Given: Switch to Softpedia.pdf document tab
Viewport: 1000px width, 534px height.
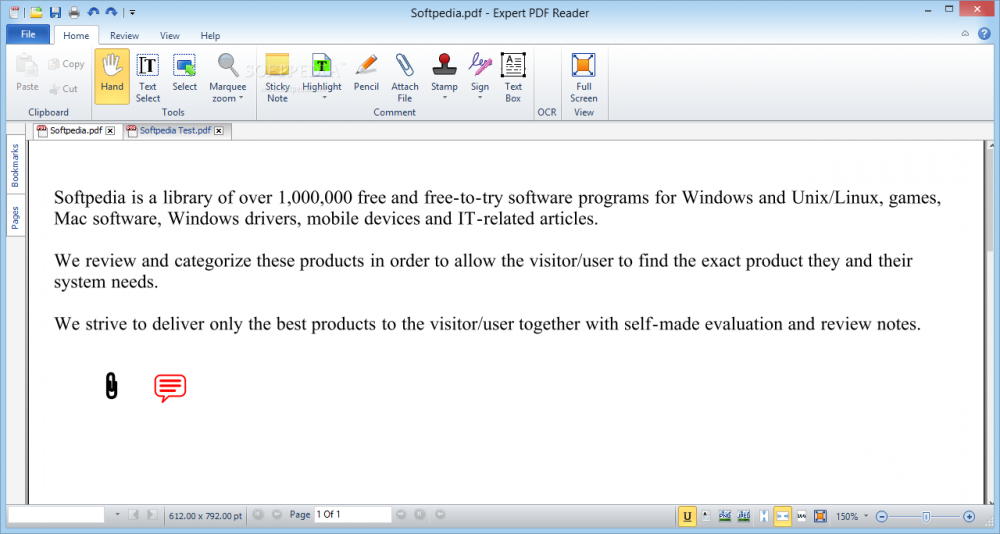Looking at the screenshot, I should 76,130.
